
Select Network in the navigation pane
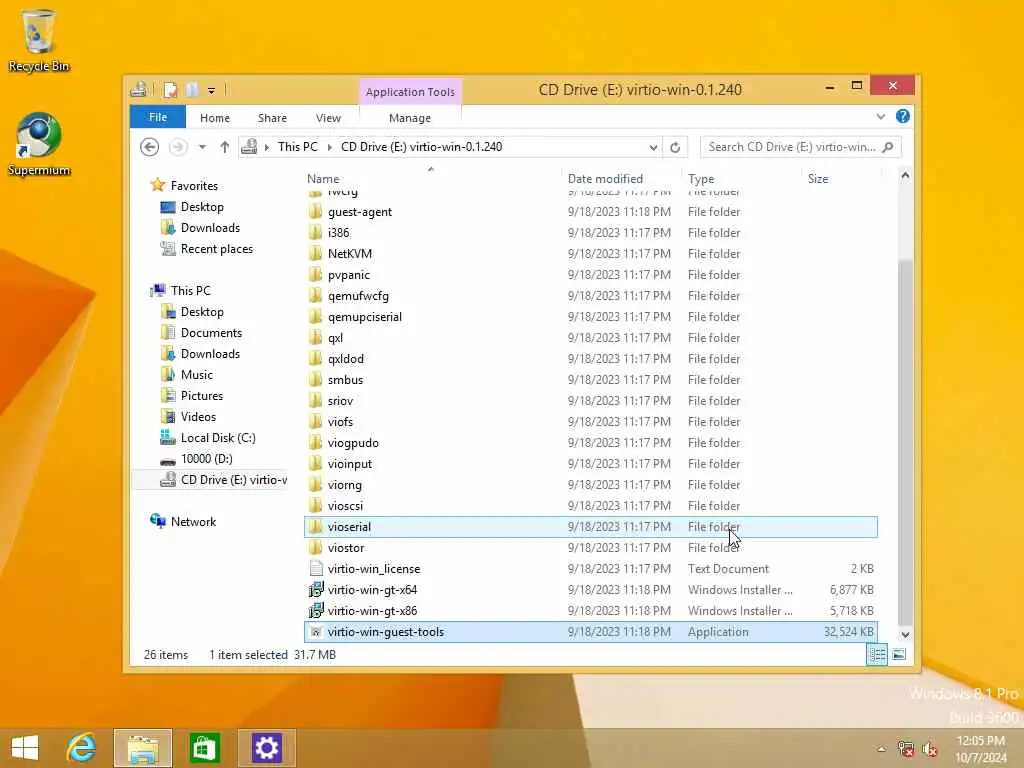point(193,522)
